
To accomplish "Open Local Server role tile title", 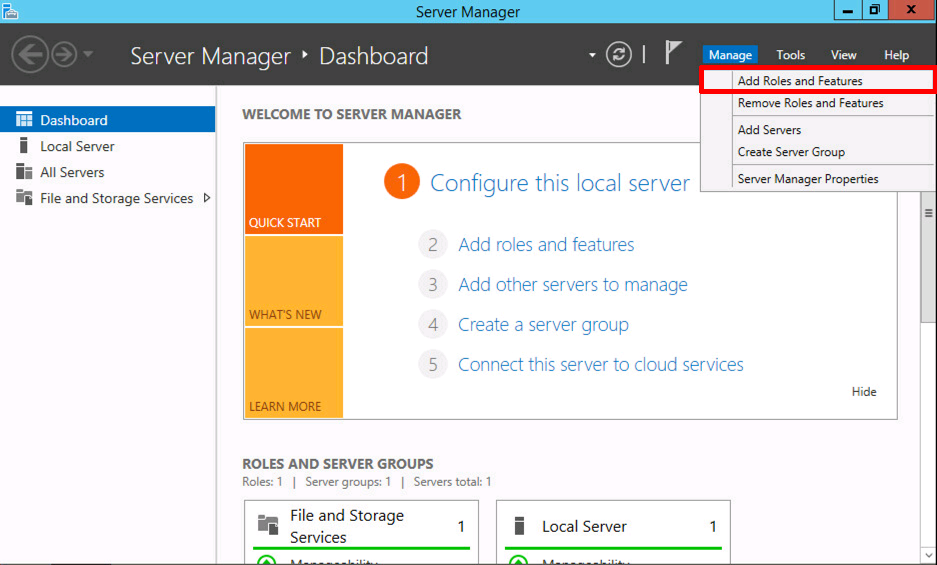I will [x=584, y=526].
